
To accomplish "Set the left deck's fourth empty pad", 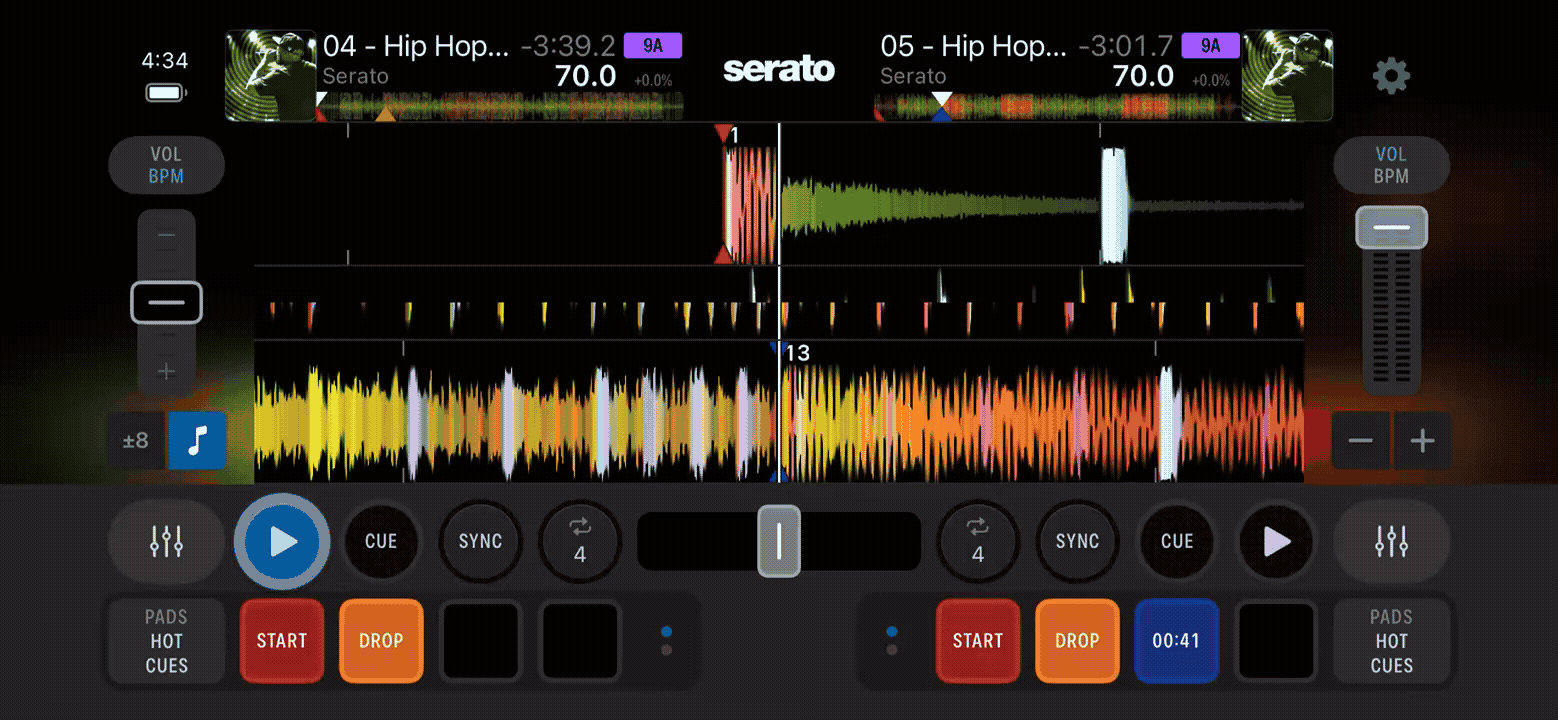I will [579, 641].
